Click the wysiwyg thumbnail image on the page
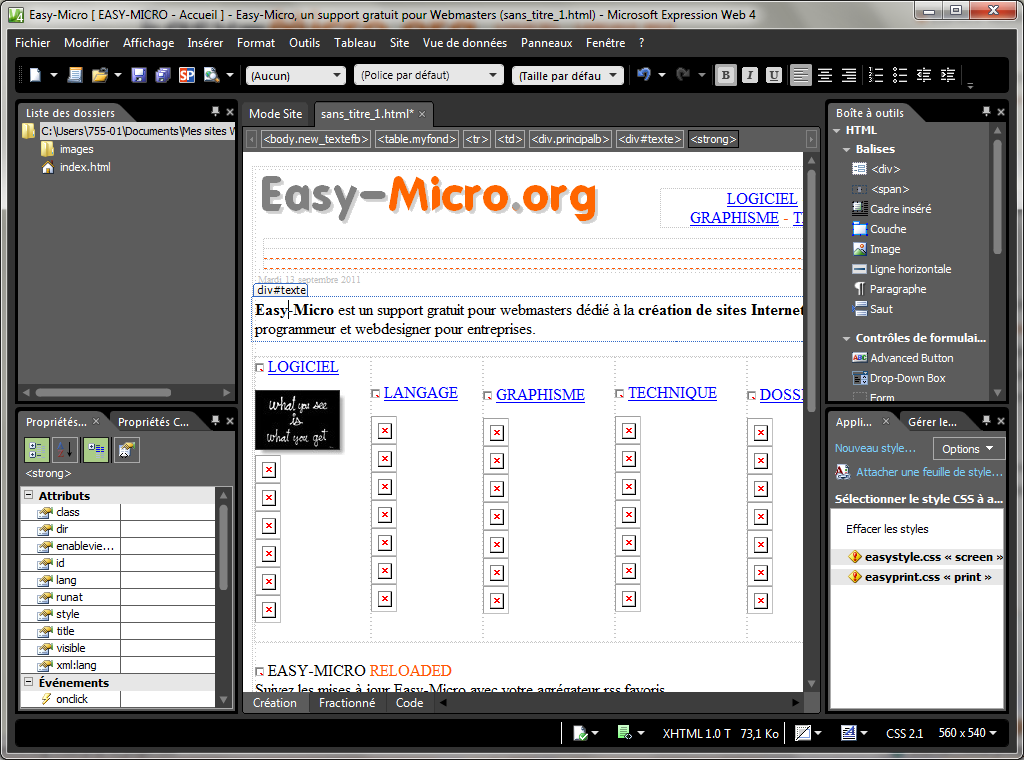 click(x=297, y=420)
